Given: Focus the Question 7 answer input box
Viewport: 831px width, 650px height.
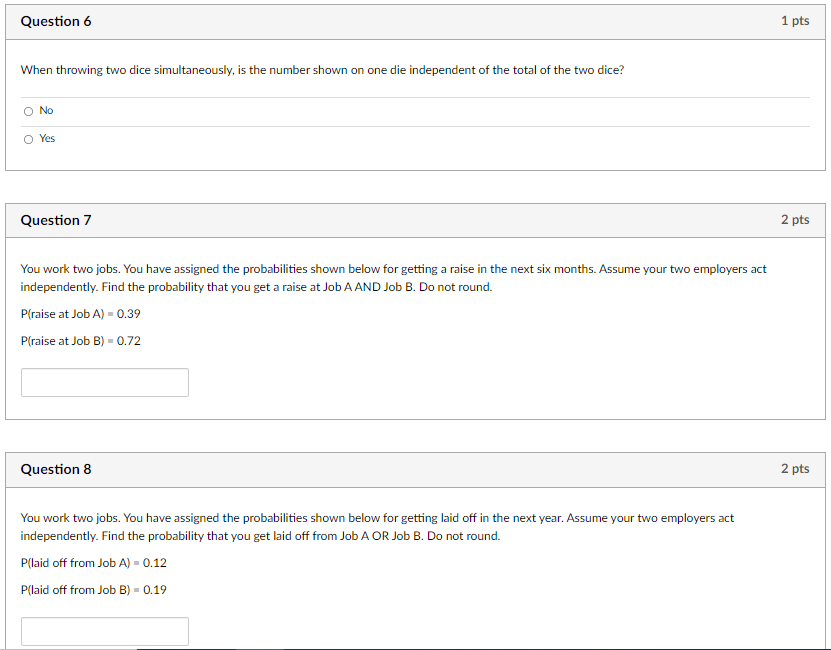Looking at the screenshot, I should pyautogui.click(x=105, y=382).
